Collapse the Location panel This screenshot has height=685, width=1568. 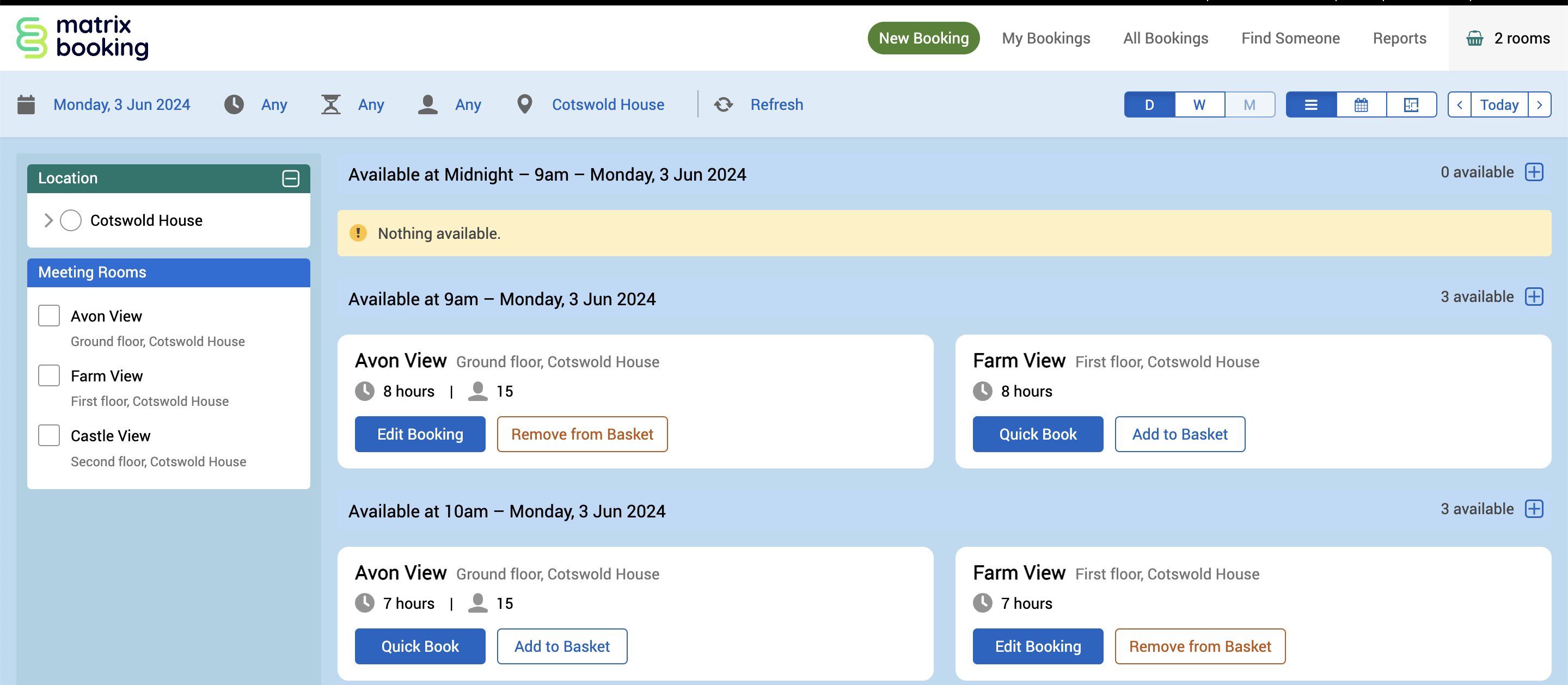point(291,178)
